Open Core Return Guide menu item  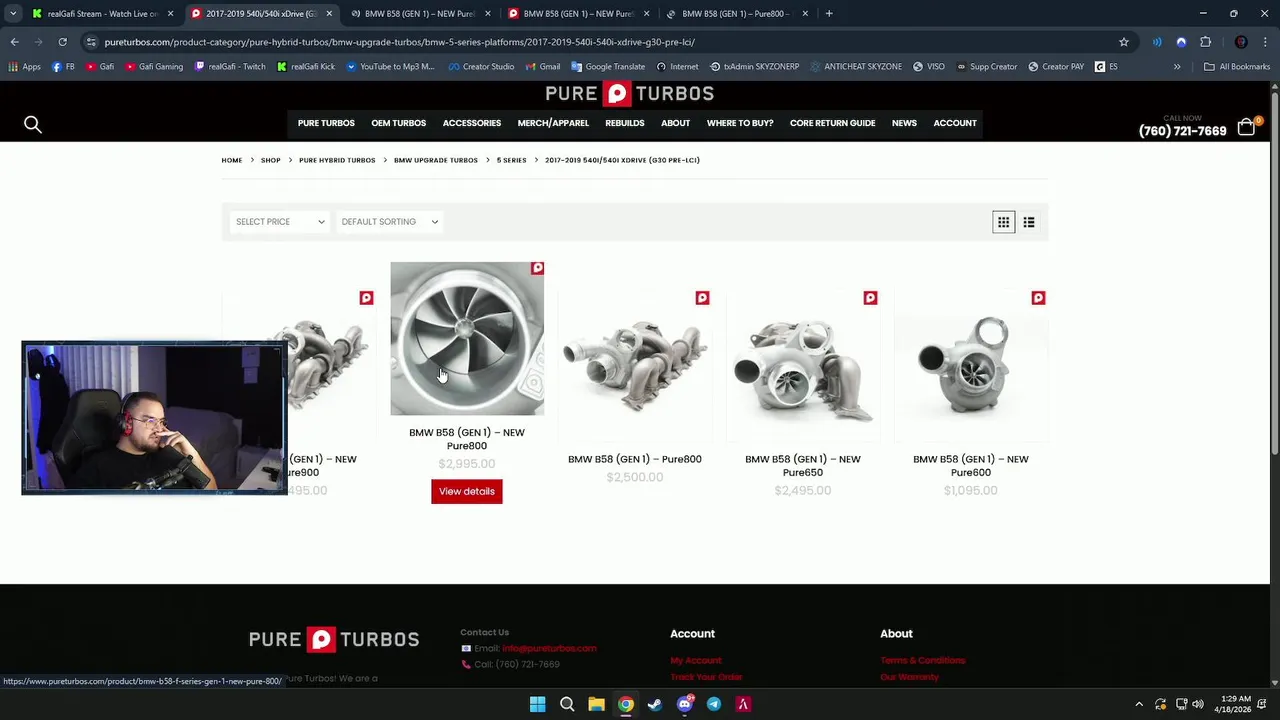tap(832, 123)
